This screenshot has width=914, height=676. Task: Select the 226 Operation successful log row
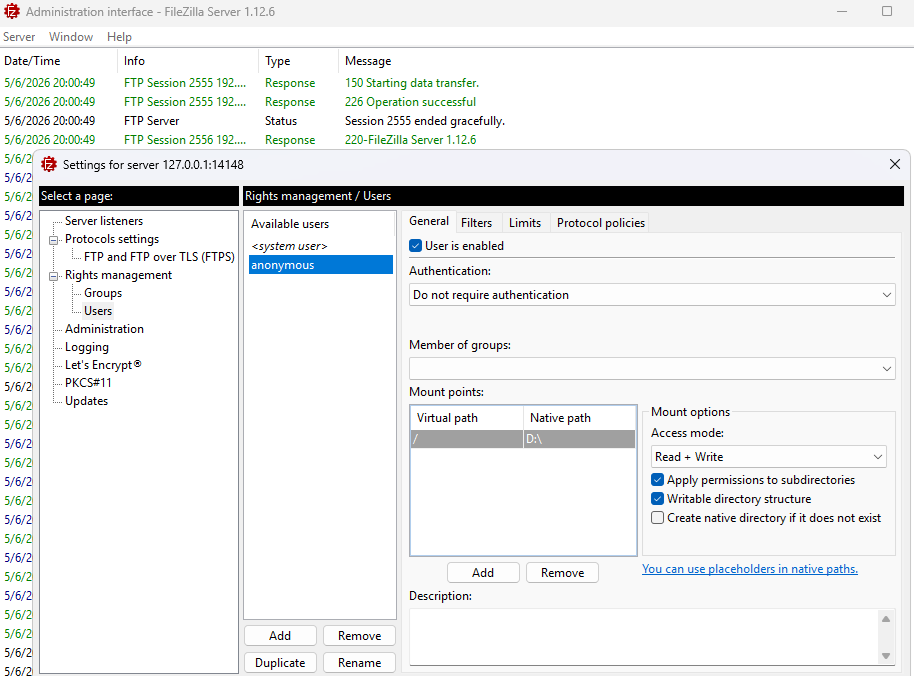[x=457, y=102]
